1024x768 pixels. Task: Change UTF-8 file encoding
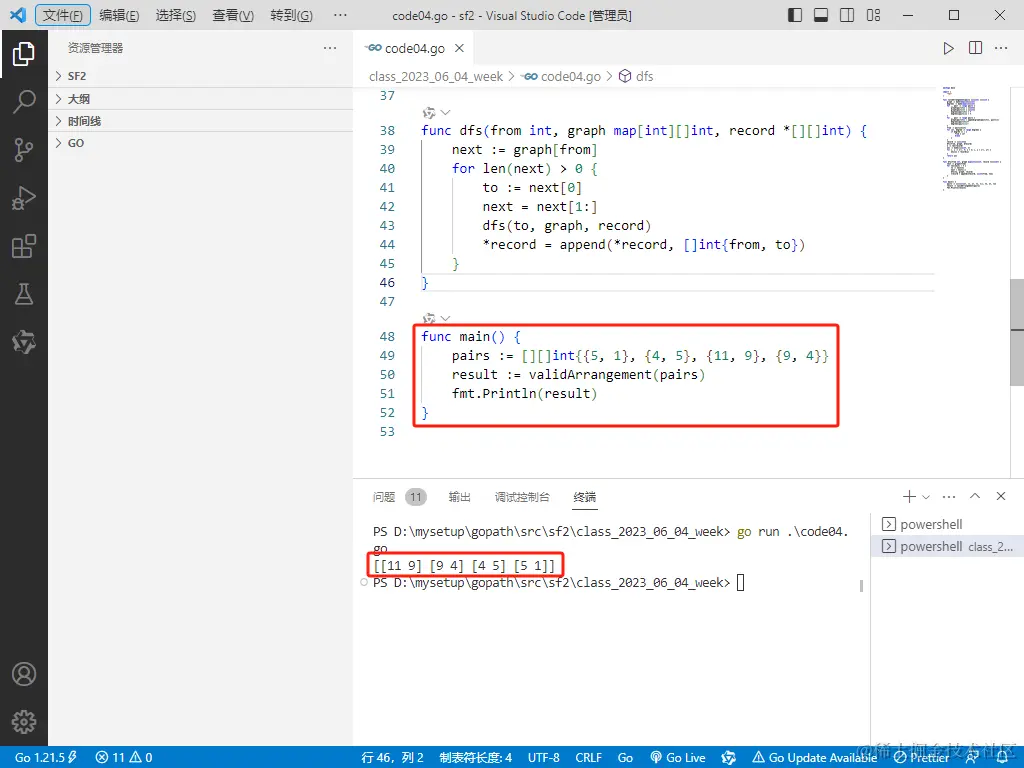tap(543, 758)
